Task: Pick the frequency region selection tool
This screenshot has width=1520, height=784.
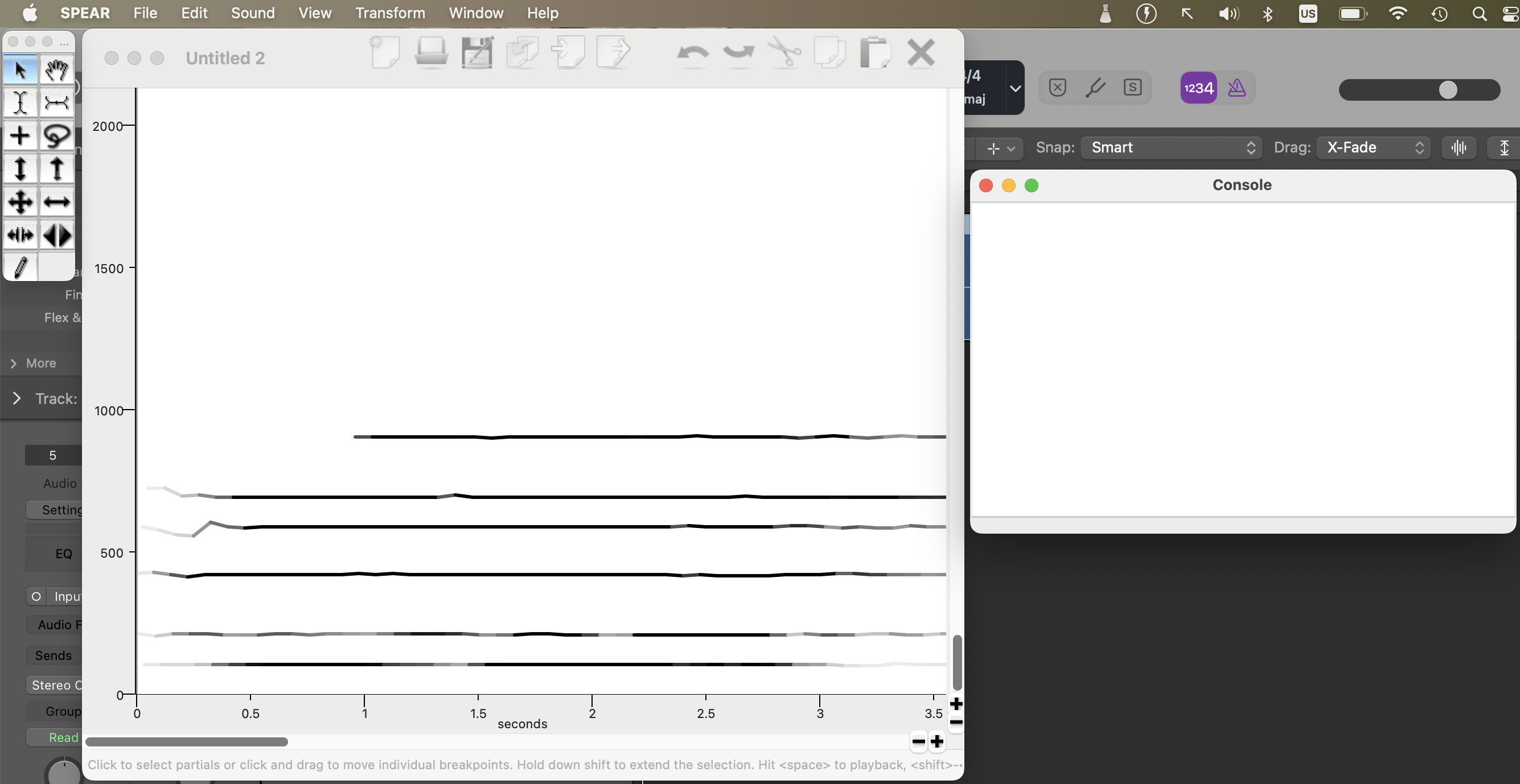Action: click(x=57, y=103)
